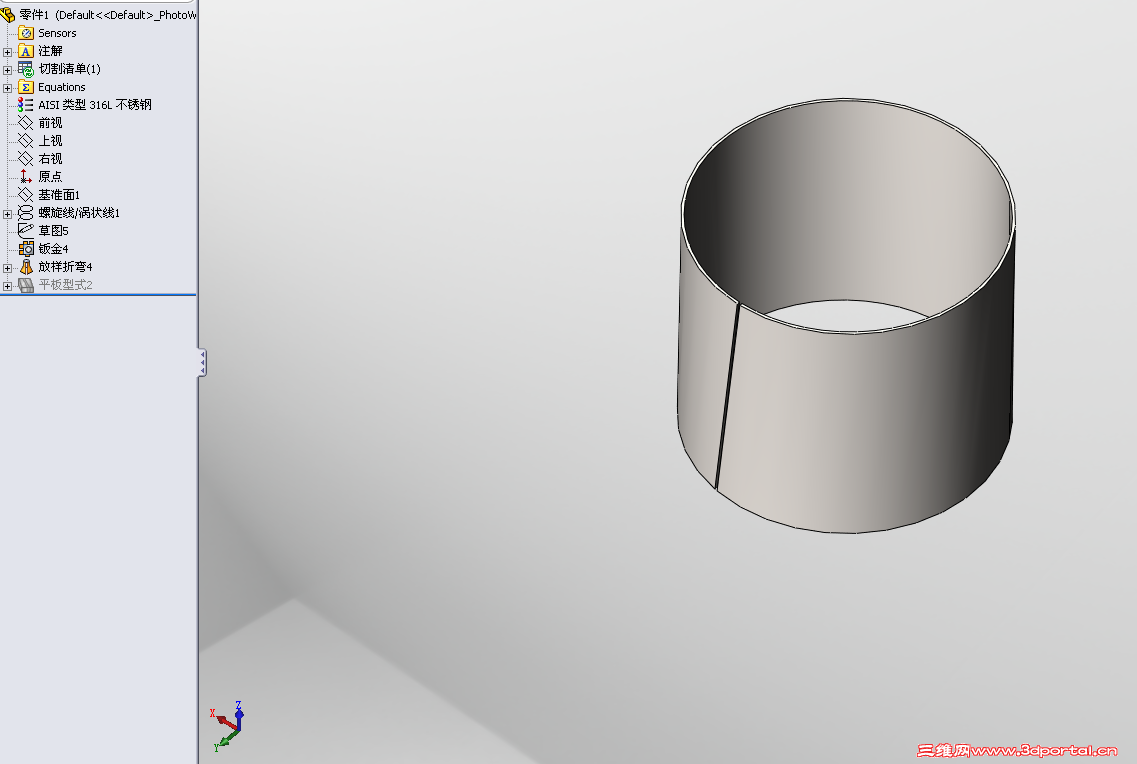Click the 注解 annotations icon
The height and width of the screenshot is (764, 1137).
pos(25,51)
